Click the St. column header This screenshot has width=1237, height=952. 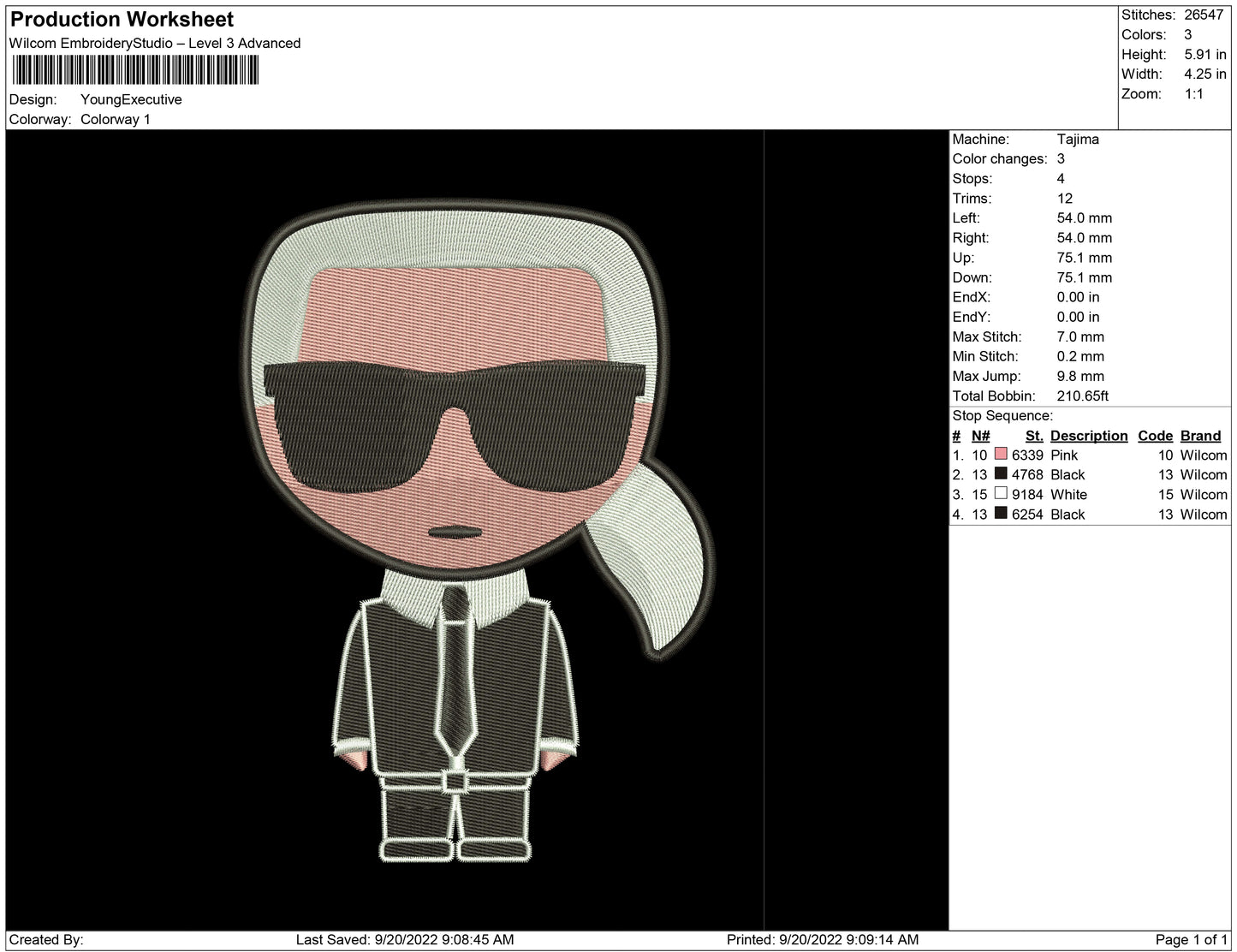click(1033, 436)
